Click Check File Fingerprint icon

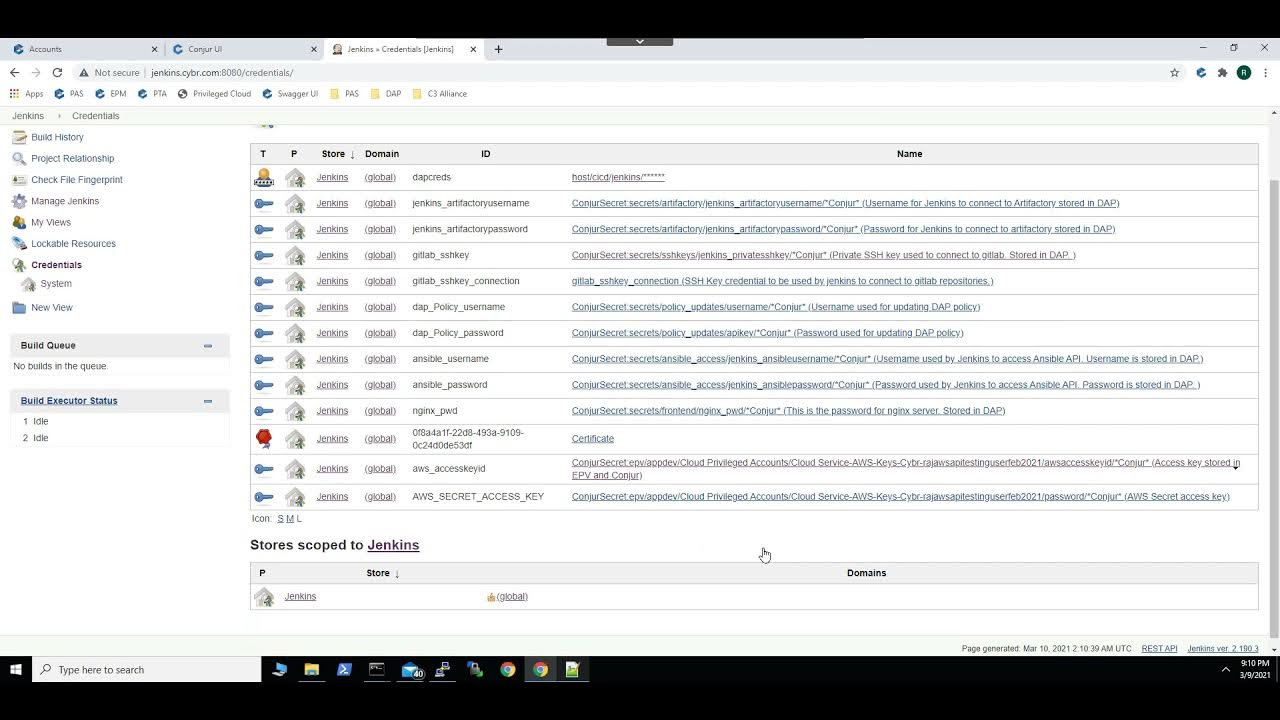pos(19,180)
